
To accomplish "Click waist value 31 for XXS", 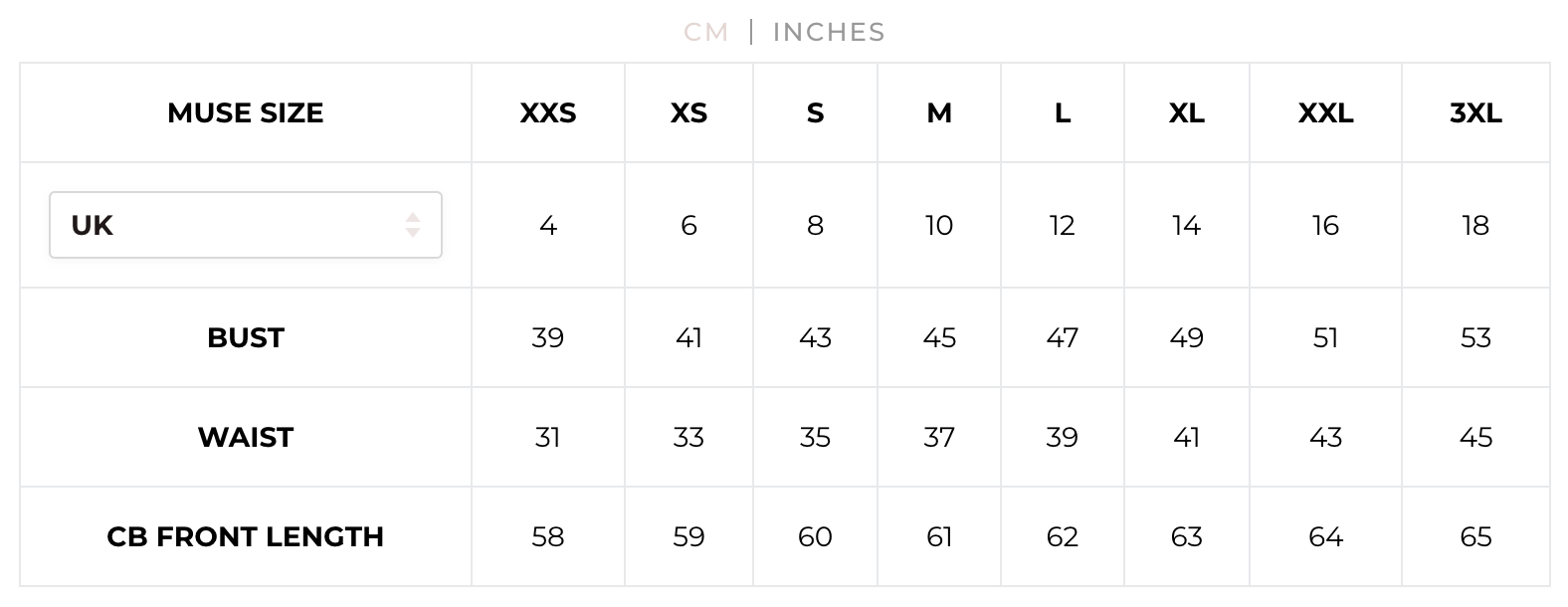I will tap(548, 438).
